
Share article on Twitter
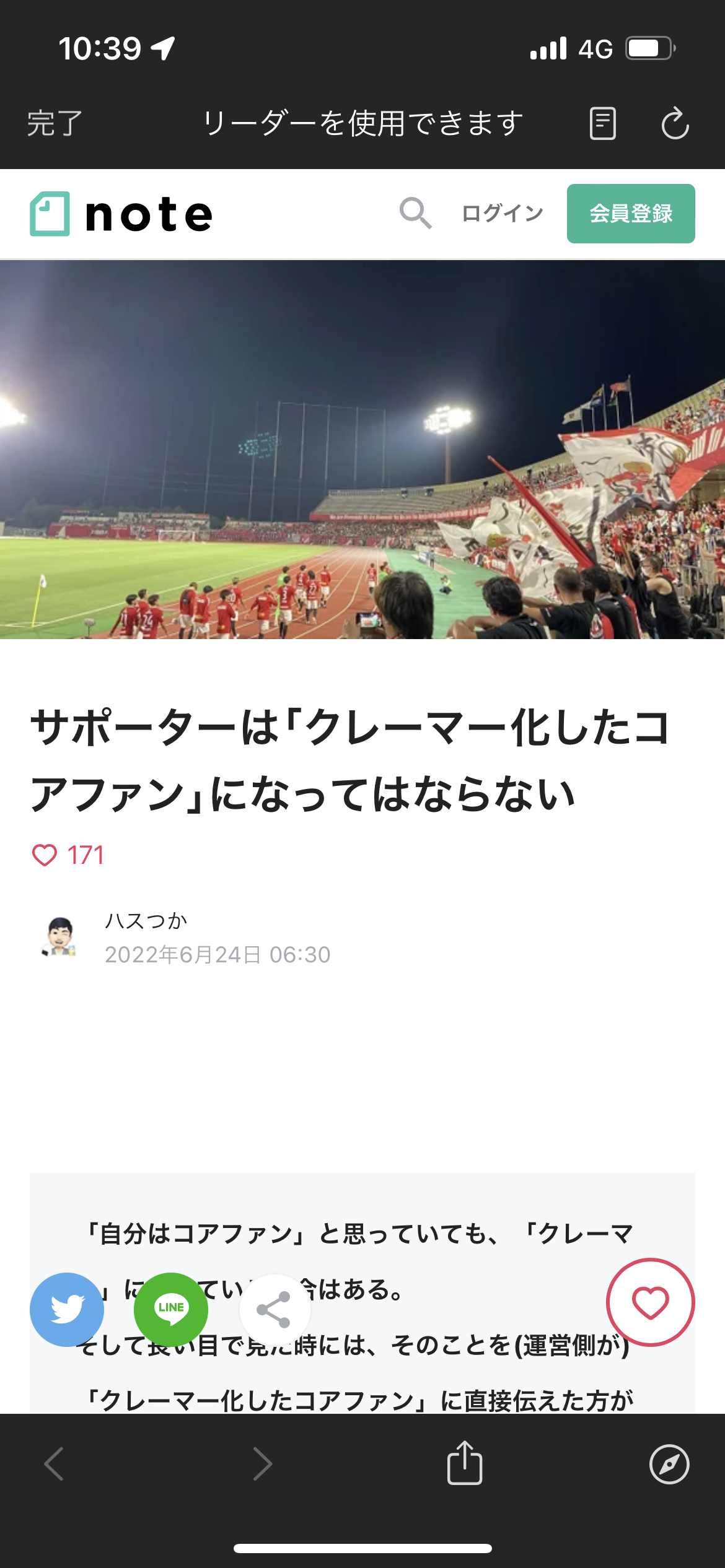(x=67, y=1309)
